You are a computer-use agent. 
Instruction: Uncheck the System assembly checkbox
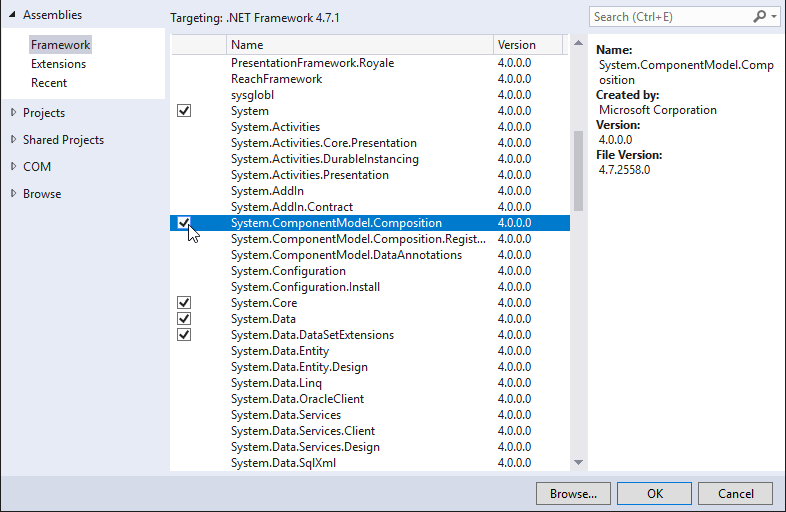184,111
